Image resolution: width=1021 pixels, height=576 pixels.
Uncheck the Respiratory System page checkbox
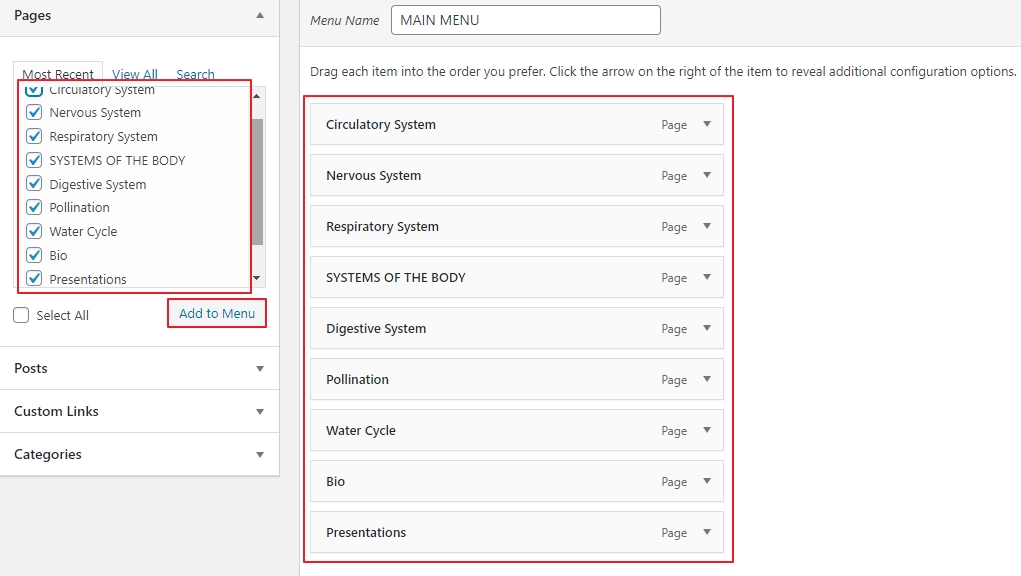(34, 136)
